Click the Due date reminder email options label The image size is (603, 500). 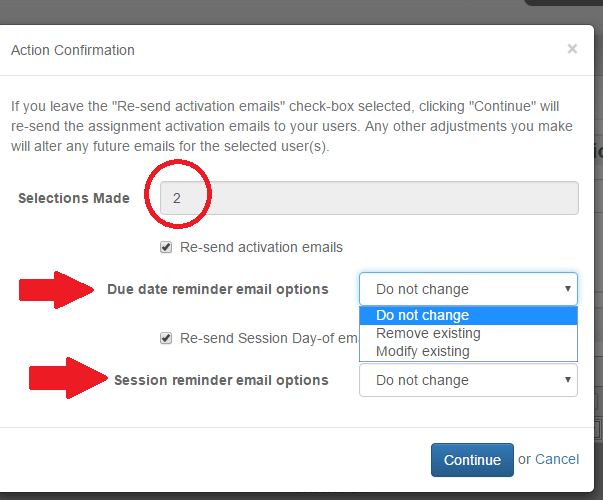click(218, 289)
